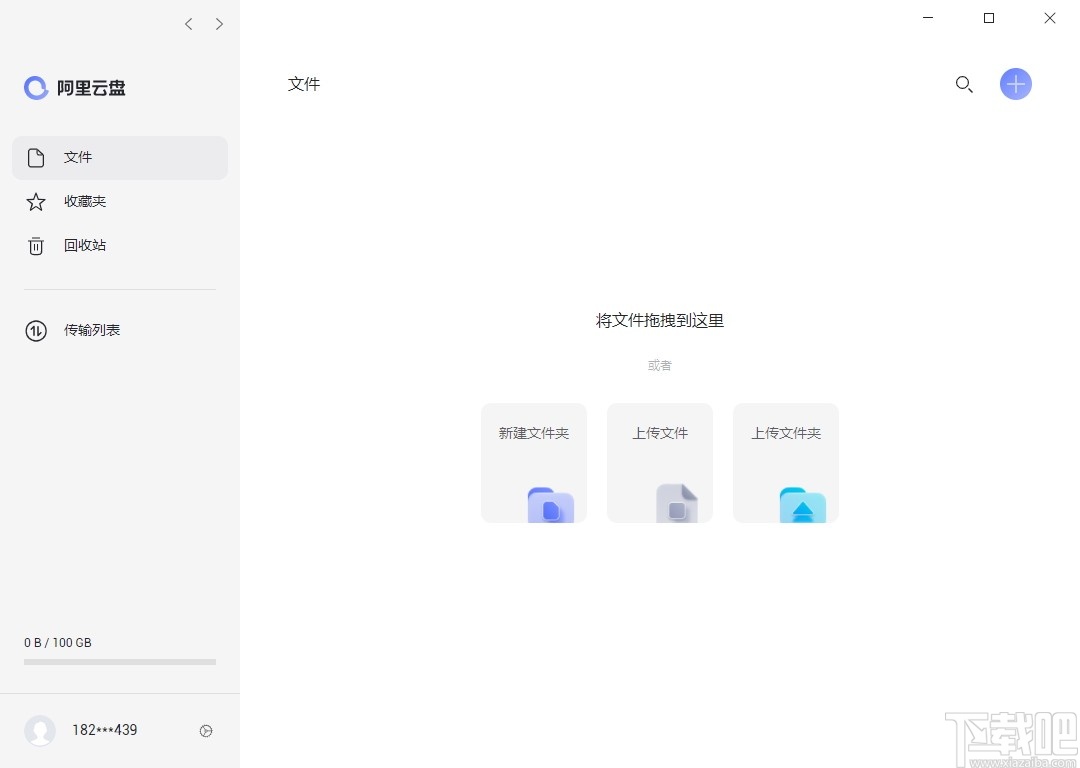Image resolution: width=1080 pixels, height=768 pixels.
Task: Open the 传输列表 transfer list icon
Action: [35, 330]
